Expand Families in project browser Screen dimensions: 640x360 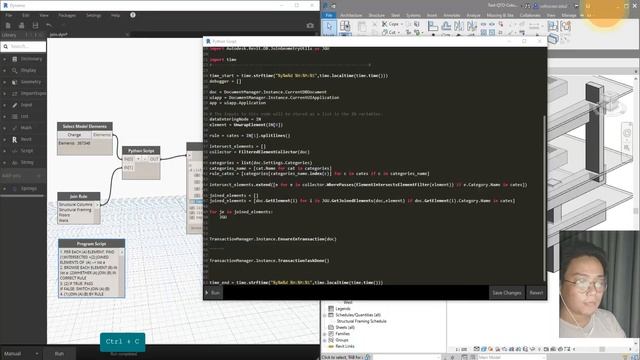point(325,334)
